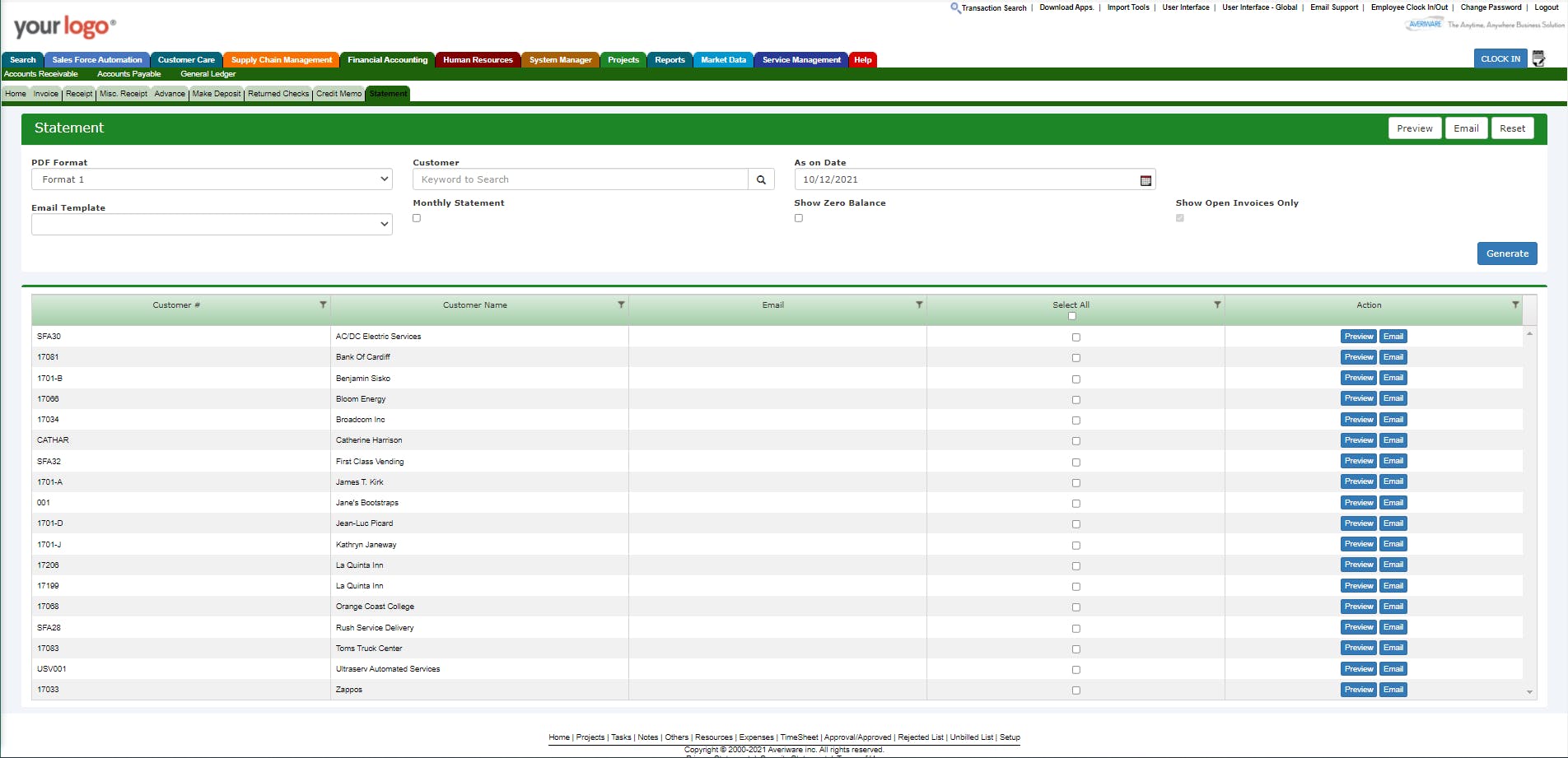This screenshot has width=1568, height=758.
Task: Click the Customer keyword search field
Action: pyautogui.click(x=581, y=179)
